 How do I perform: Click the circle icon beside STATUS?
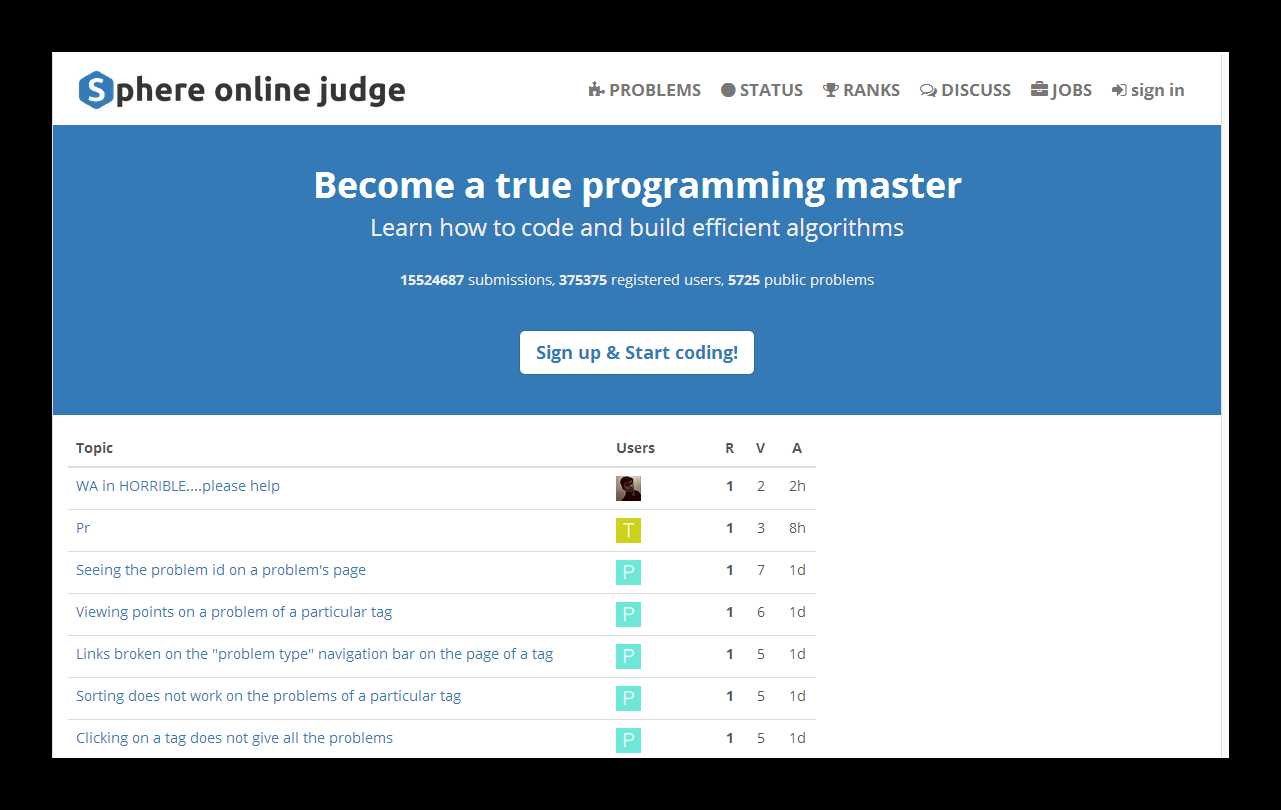pyautogui.click(x=728, y=90)
